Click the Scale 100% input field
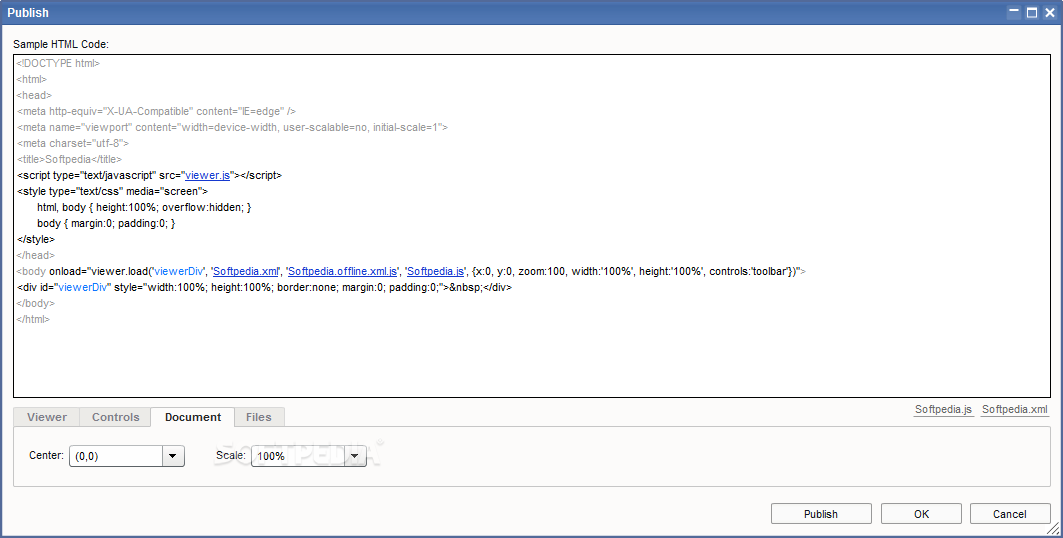This screenshot has height=538, width=1063. coord(298,456)
